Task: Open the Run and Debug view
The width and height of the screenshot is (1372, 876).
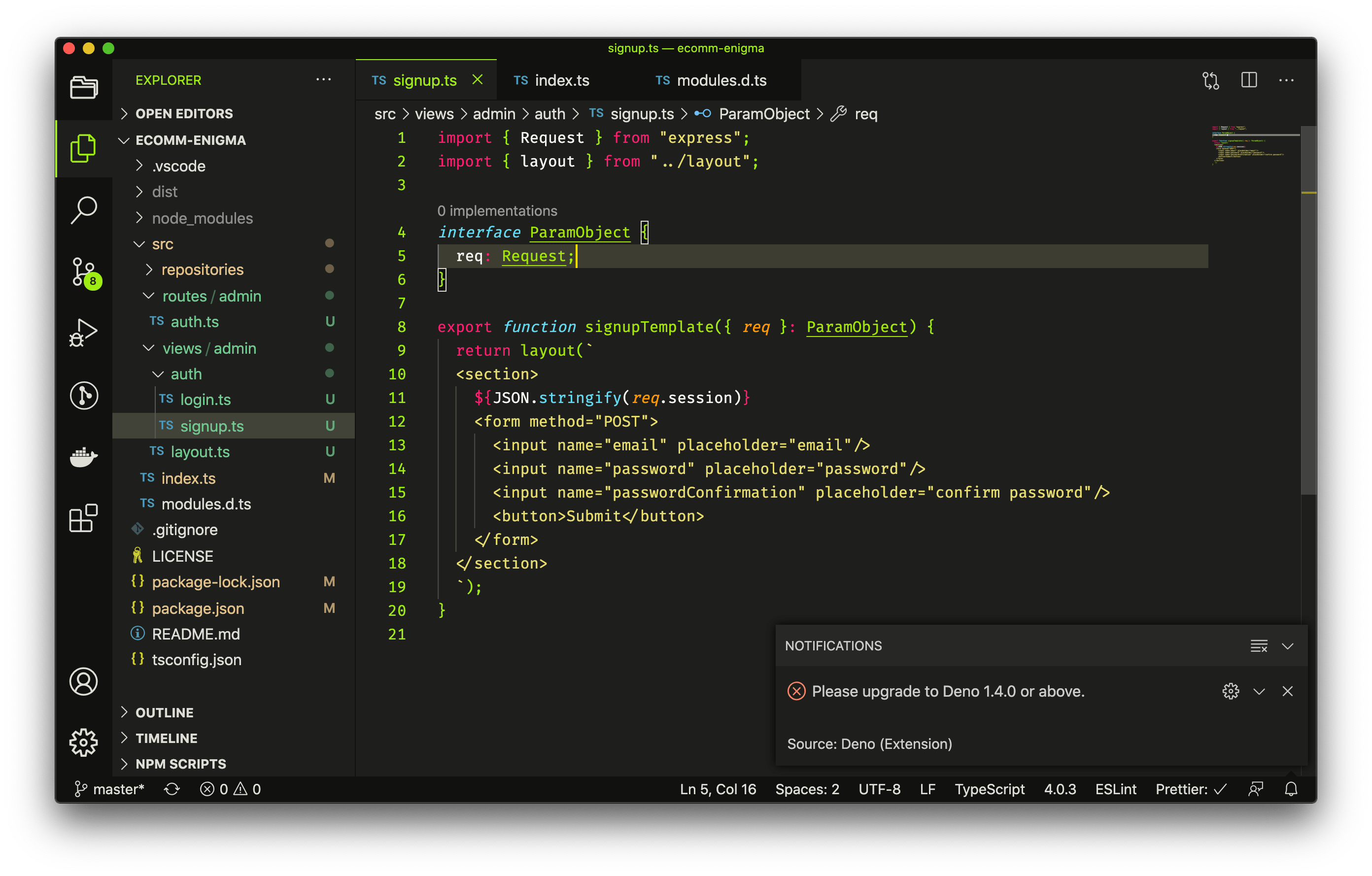Action: [84, 333]
